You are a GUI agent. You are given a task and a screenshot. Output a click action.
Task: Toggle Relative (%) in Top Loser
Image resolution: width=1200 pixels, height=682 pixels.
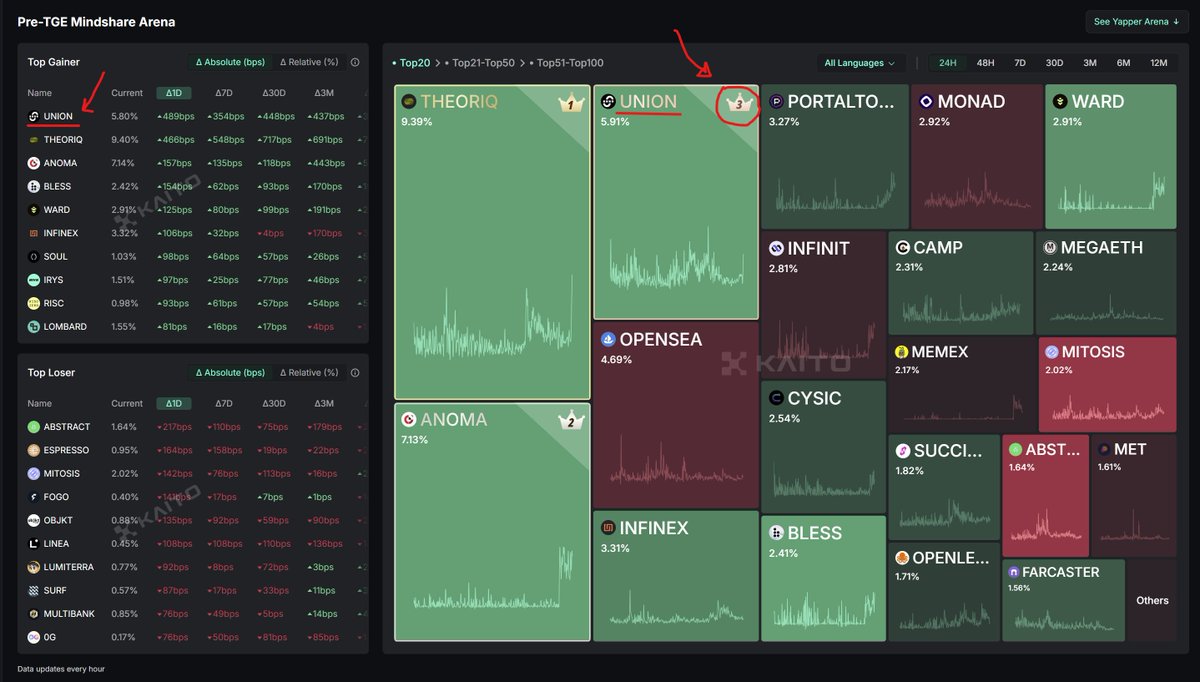point(308,373)
